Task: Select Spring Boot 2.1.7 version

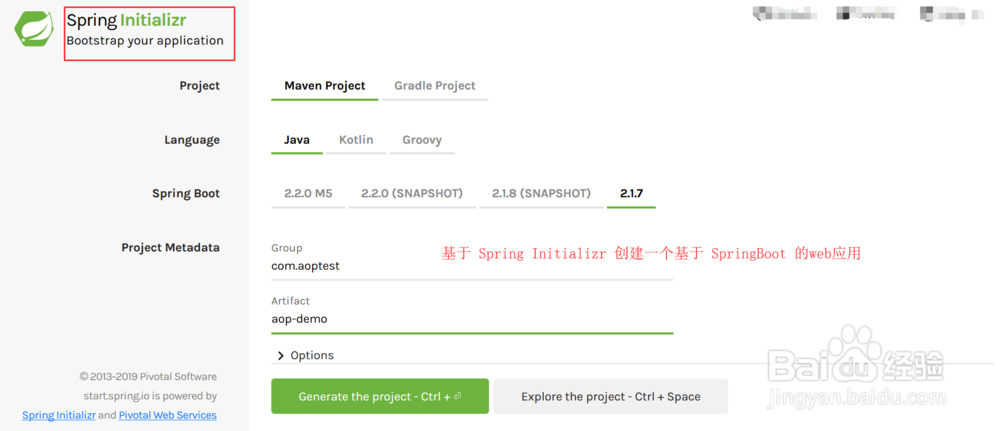Action: 631,194
